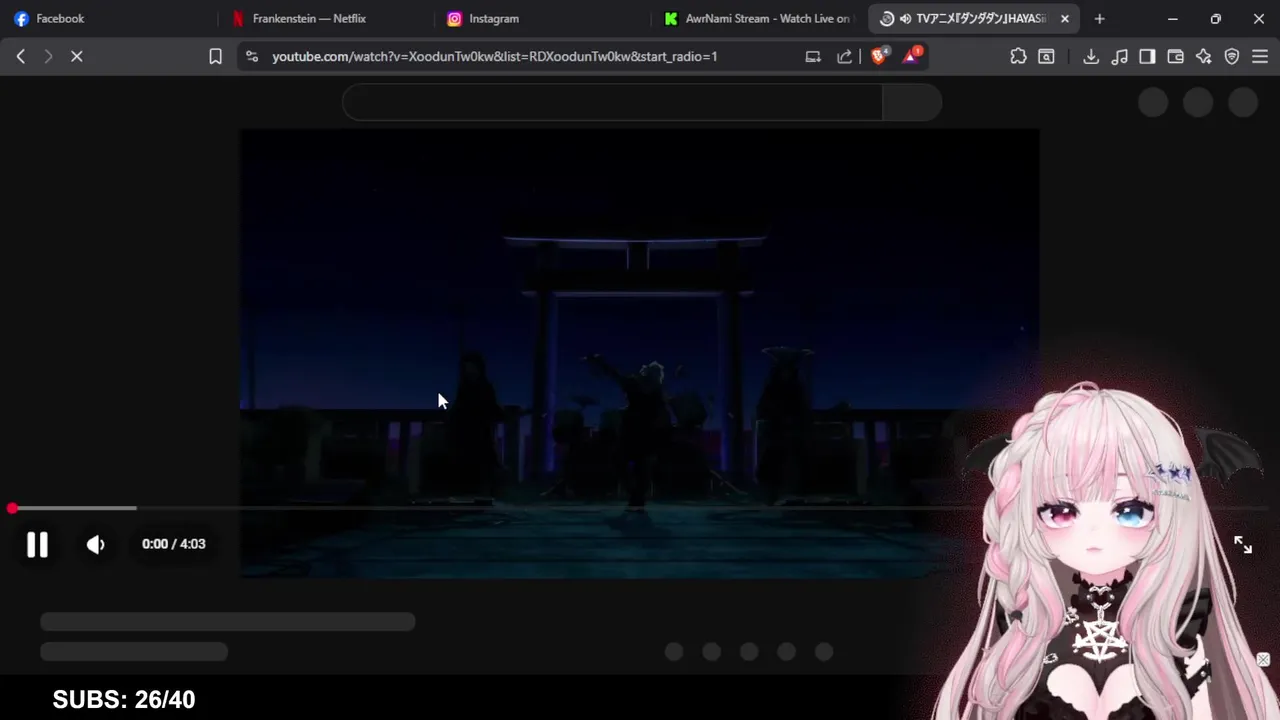1280x720 pixels.
Task: Stop loading the page
Action: click(77, 57)
